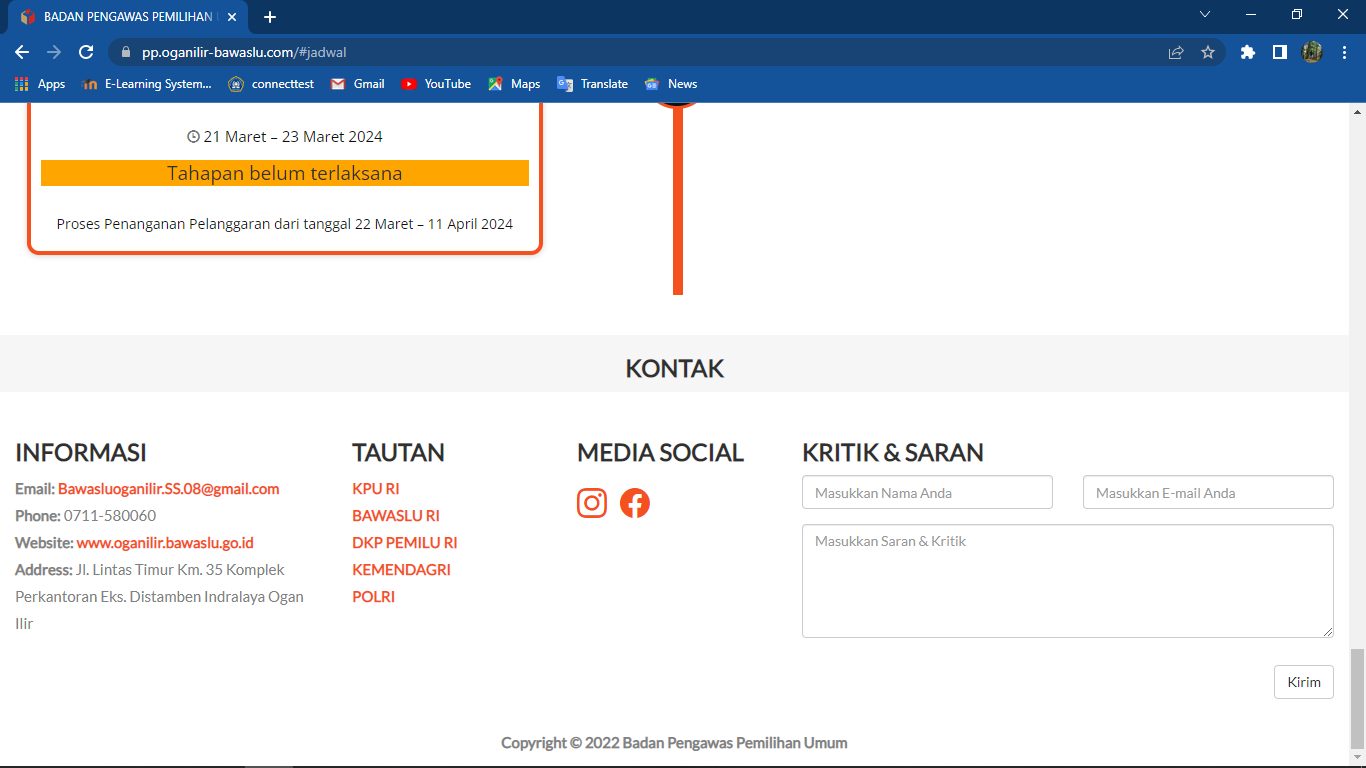Screen dimensions: 1366x768
Task: Bookmark this page with the star icon
Action: coord(1208,51)
